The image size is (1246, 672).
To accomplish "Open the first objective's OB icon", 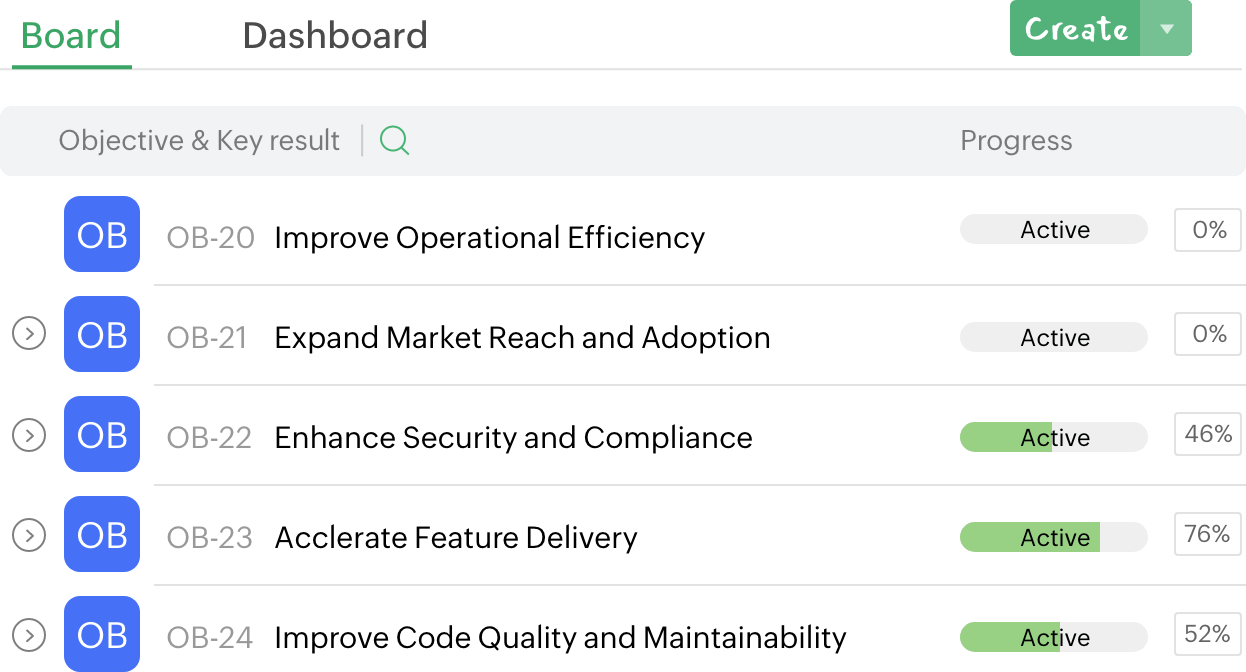I will click(x=102, y=235).
